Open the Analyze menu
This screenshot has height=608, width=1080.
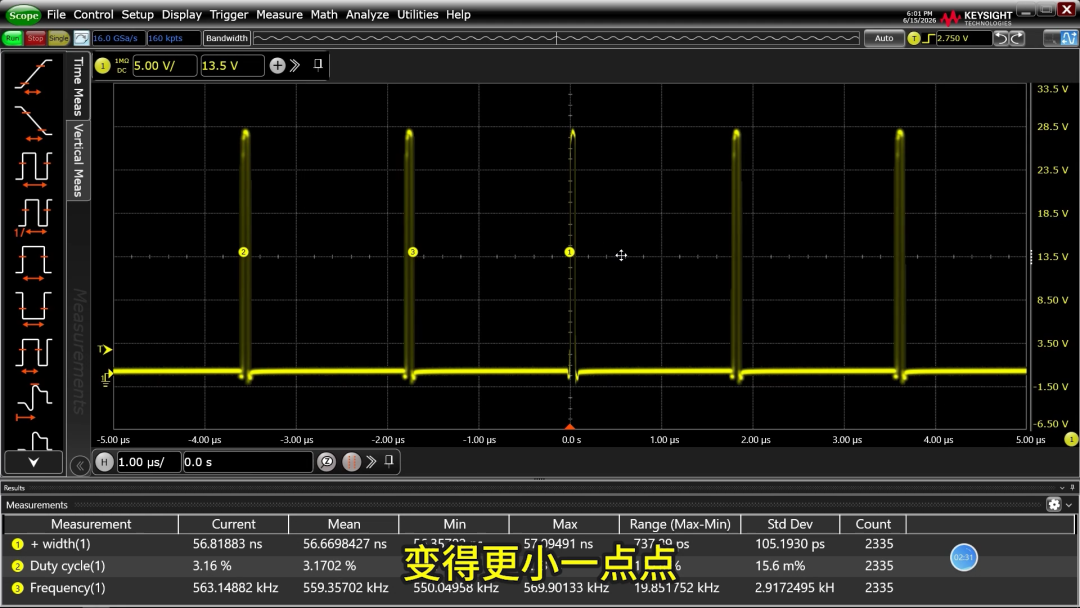point(367,14)
